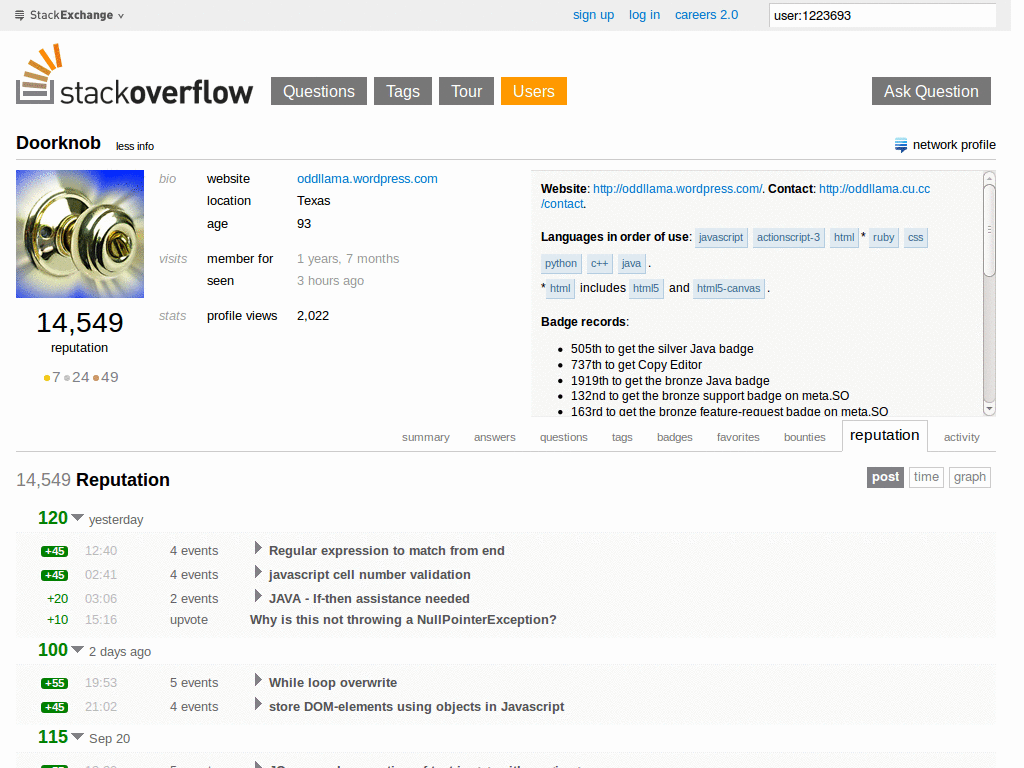Switch to the favorites tab

pos(738,438)
